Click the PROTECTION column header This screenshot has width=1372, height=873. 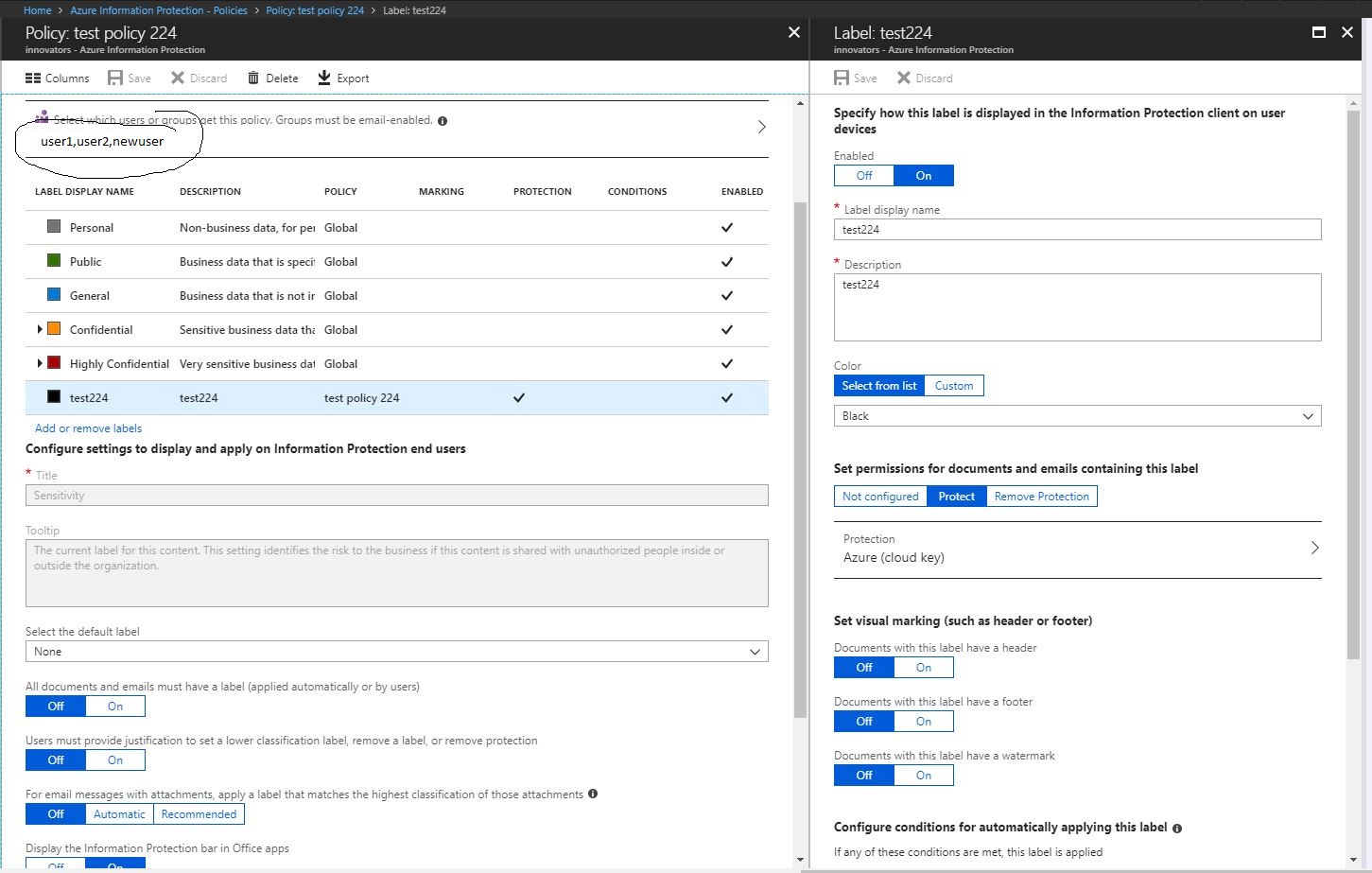click(543, 191)
